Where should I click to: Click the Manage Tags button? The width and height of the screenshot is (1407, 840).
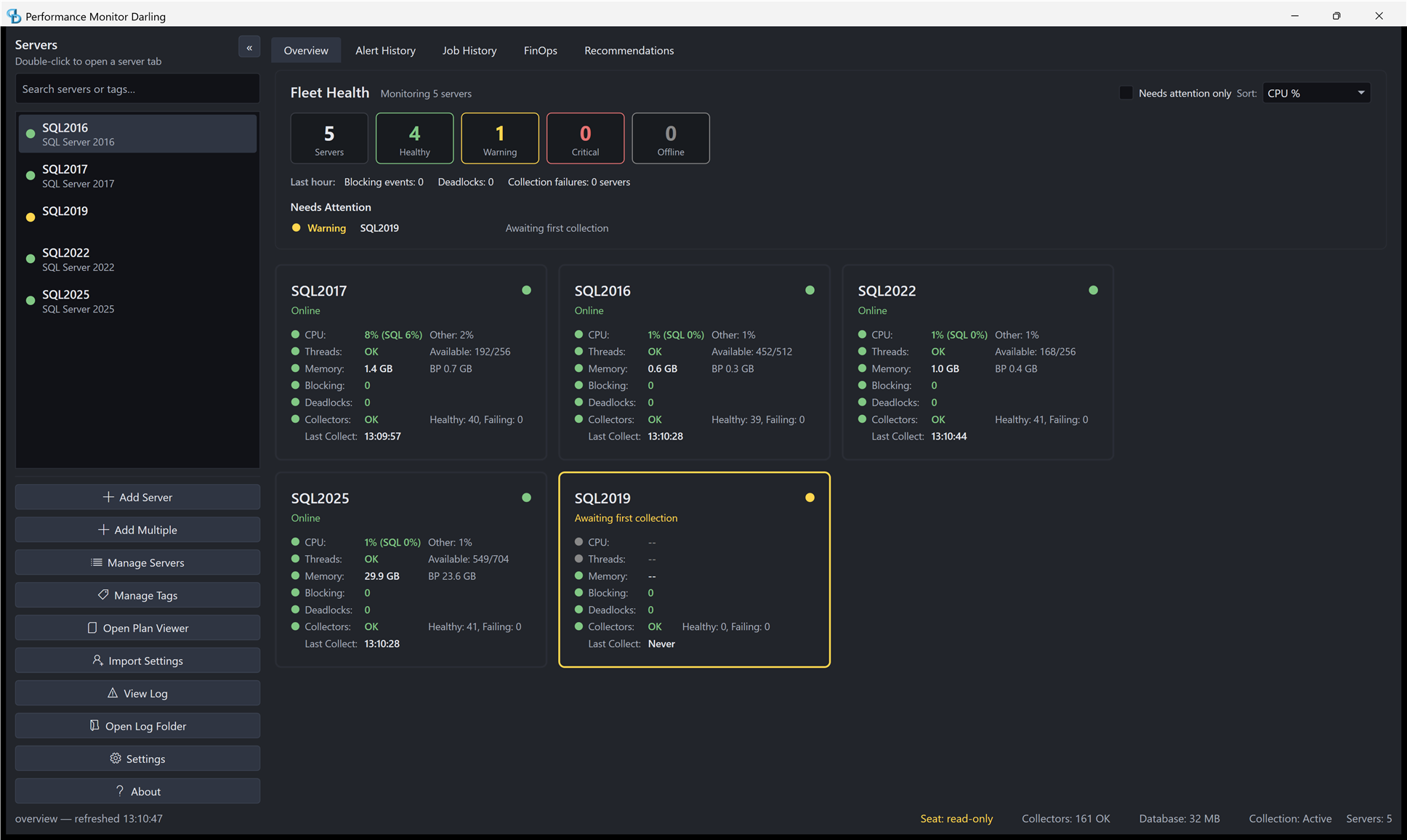[137, 595]
